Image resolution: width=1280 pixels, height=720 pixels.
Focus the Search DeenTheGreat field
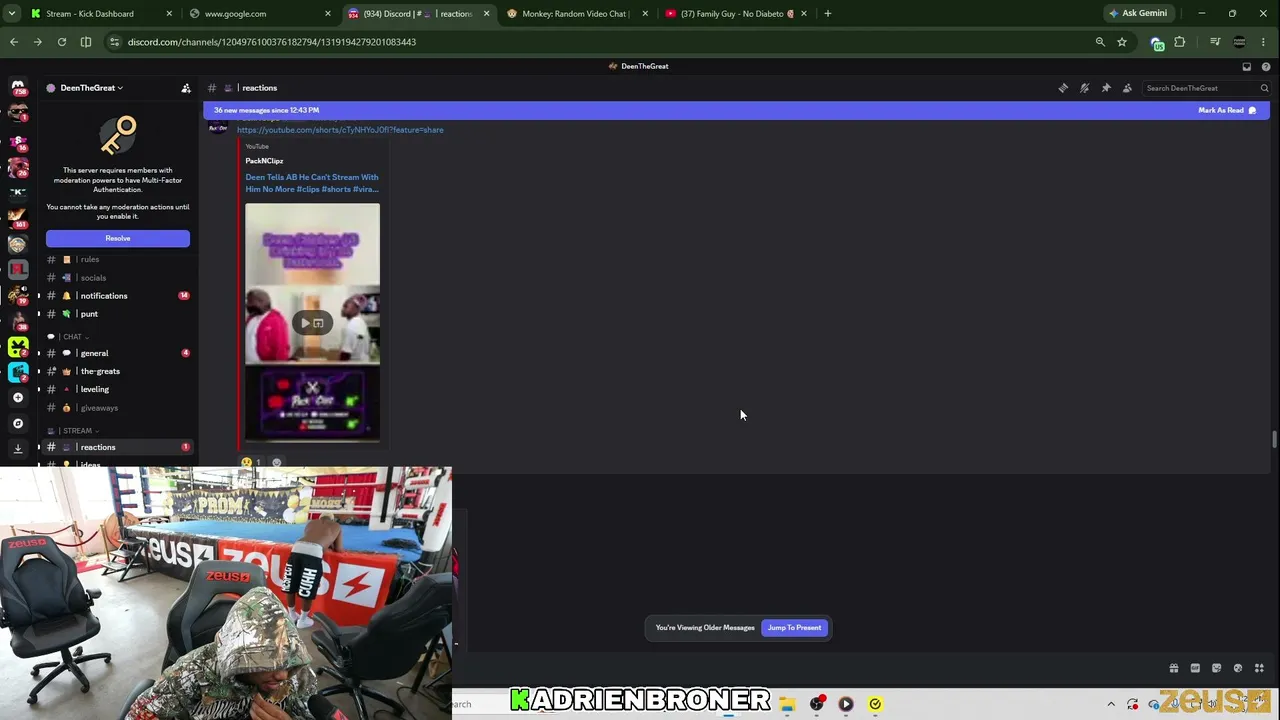click(1206, 88)
